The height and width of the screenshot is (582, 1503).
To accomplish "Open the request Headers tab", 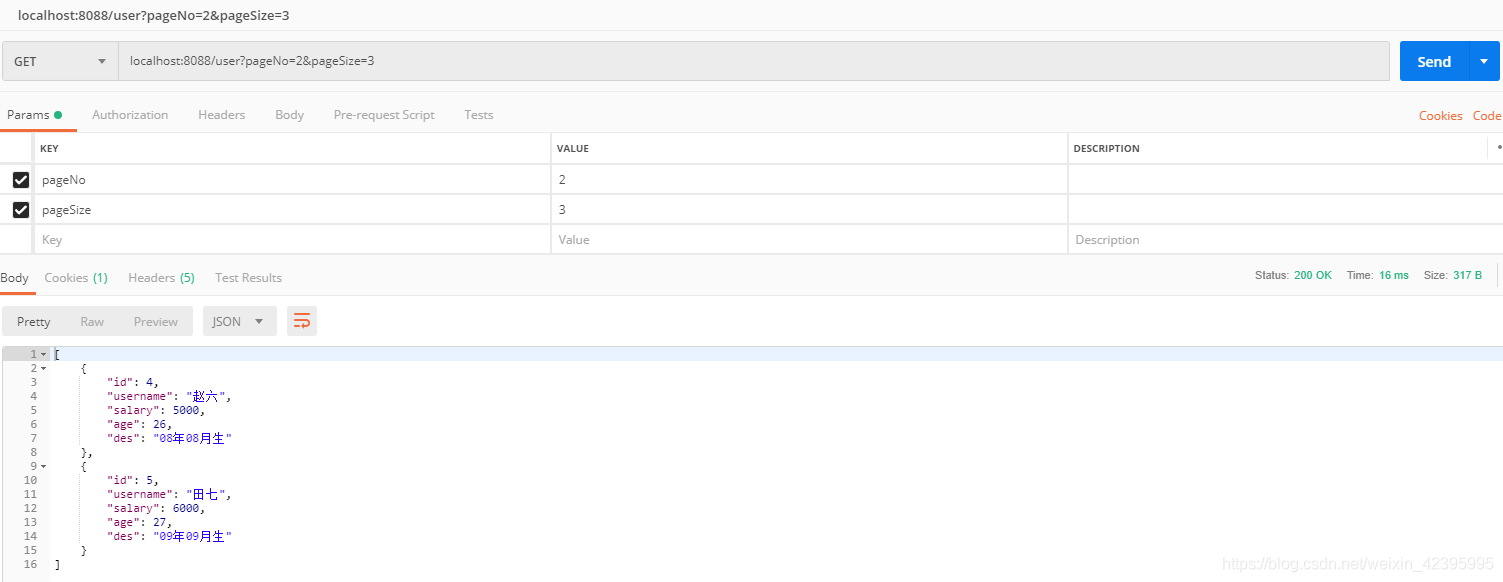I will pyautogui.click(x=221, y=115).
